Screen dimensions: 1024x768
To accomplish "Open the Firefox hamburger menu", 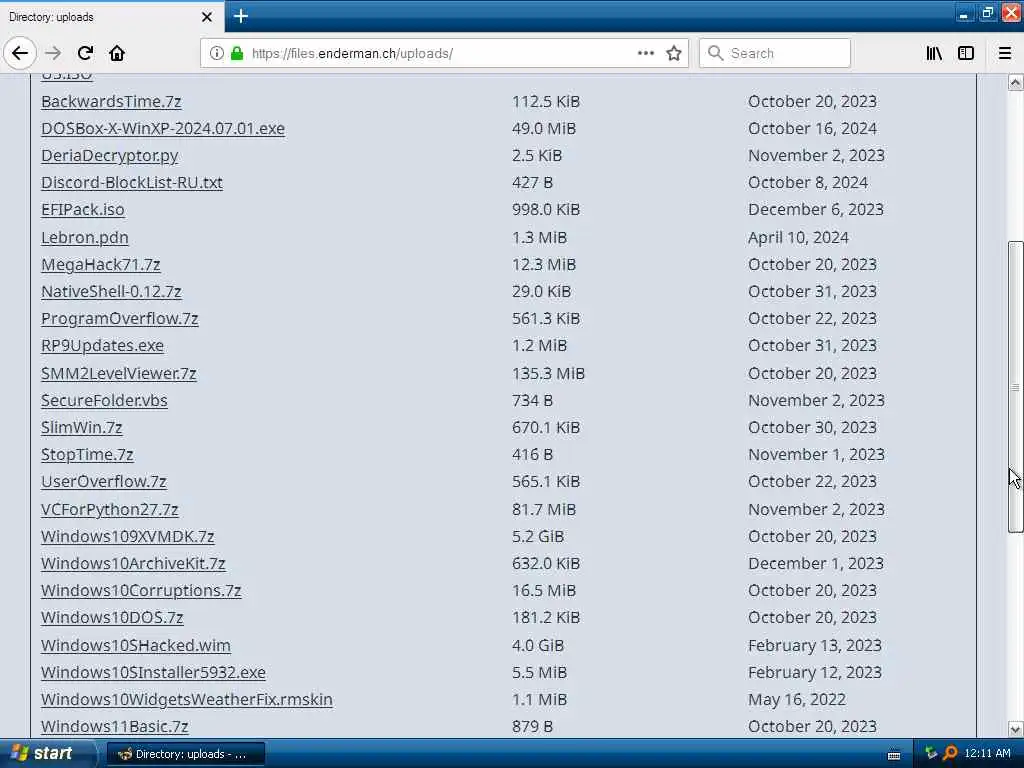I will (1004, 53).
